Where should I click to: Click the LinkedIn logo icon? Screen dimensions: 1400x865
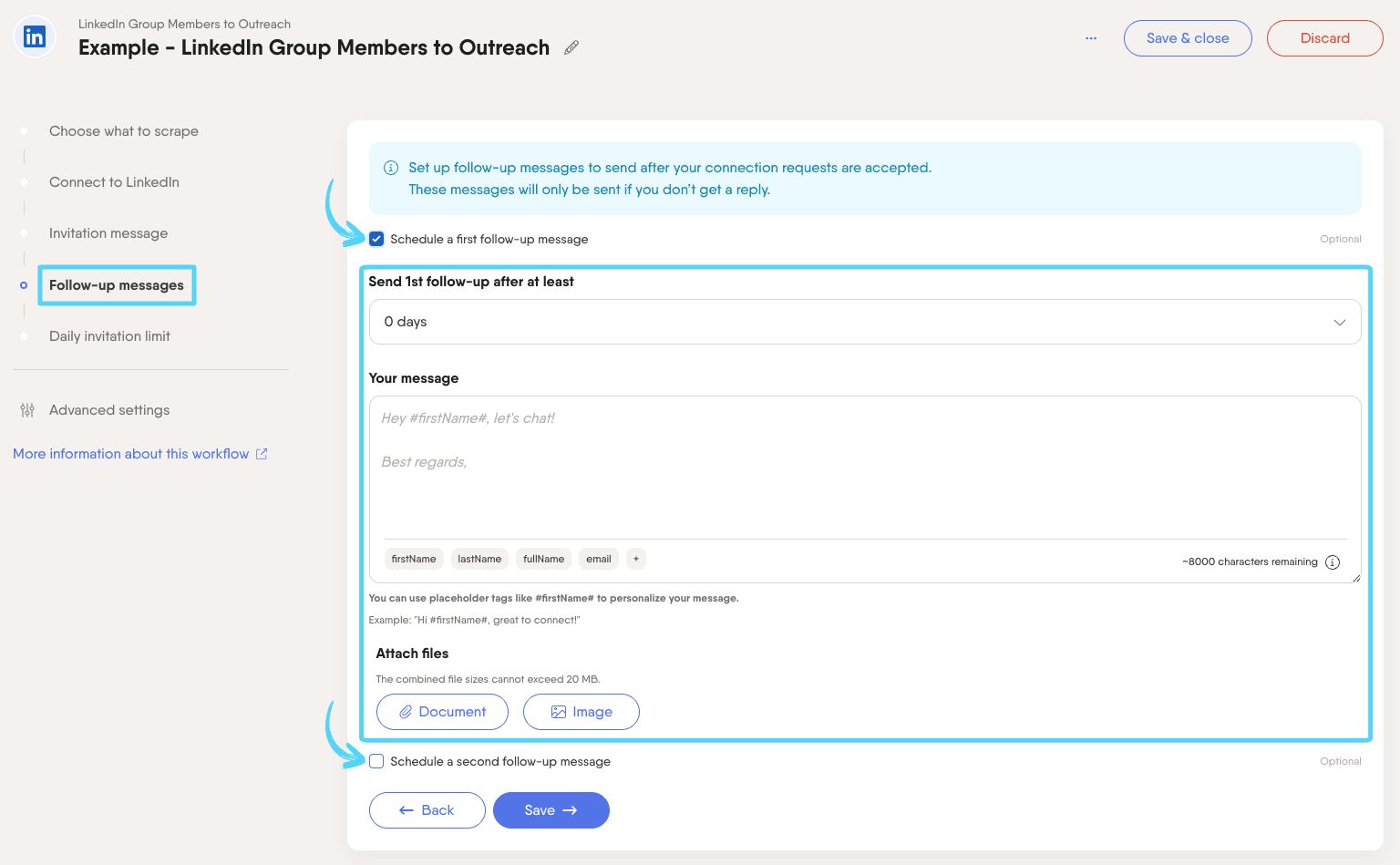pyautogui.click(x=35, y=37)
